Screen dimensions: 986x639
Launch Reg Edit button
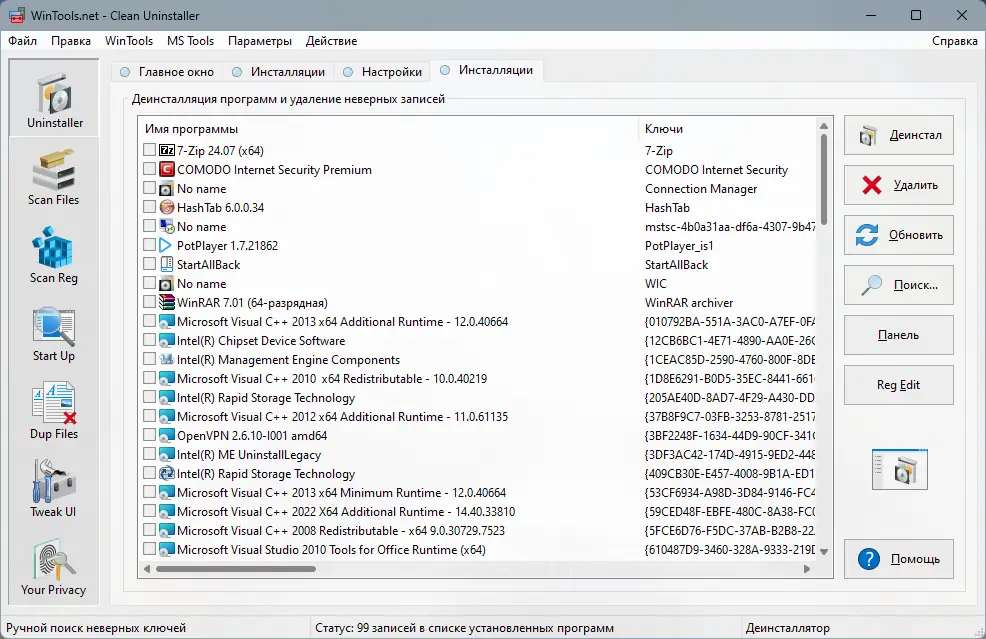899,385
